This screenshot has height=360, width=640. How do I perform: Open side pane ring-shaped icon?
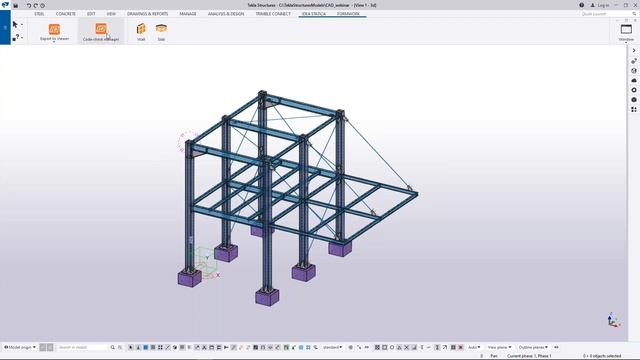634,90
